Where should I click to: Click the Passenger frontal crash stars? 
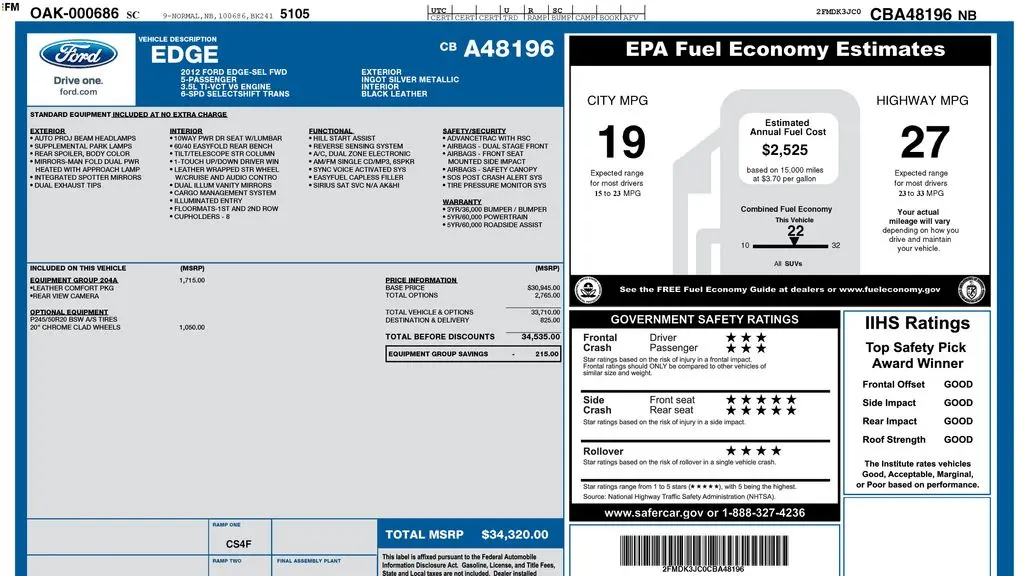746,348
